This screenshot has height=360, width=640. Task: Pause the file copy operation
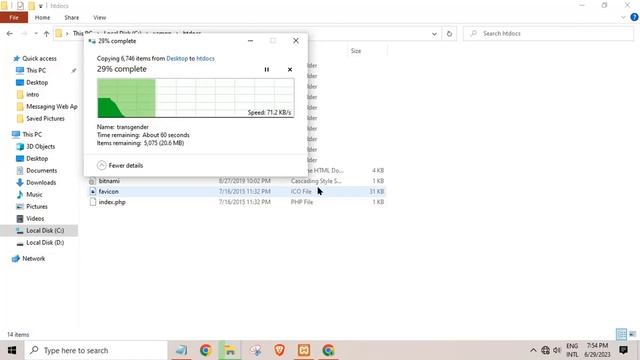(267, 70)
